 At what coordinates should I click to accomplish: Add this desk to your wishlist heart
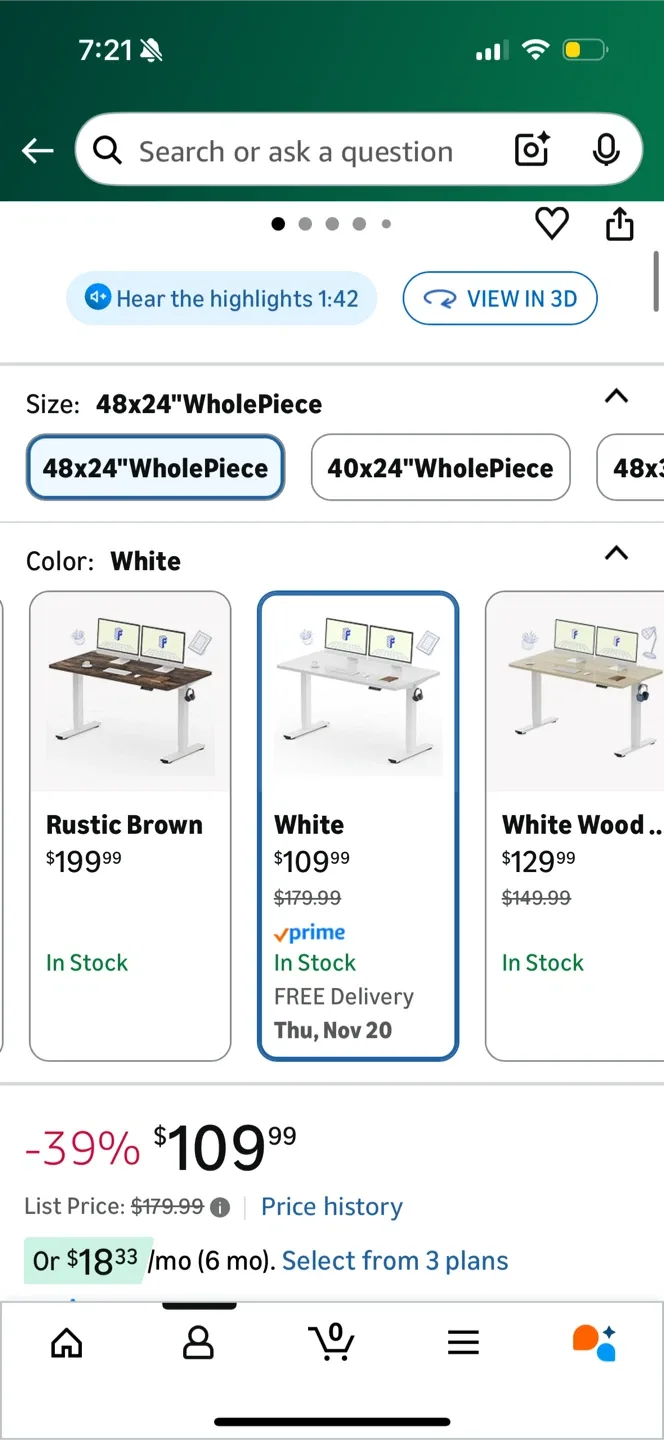[551, 223]
